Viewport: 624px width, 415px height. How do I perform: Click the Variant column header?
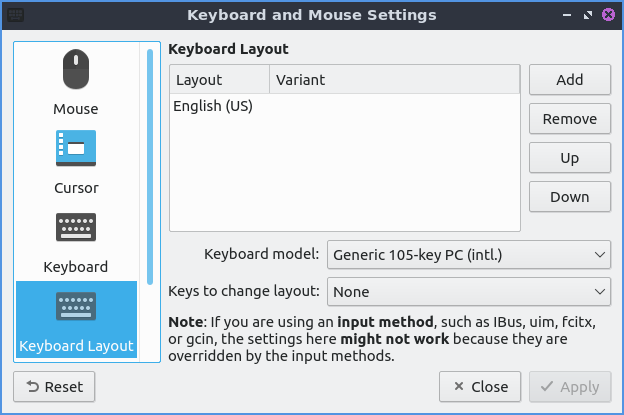(394, 80)
